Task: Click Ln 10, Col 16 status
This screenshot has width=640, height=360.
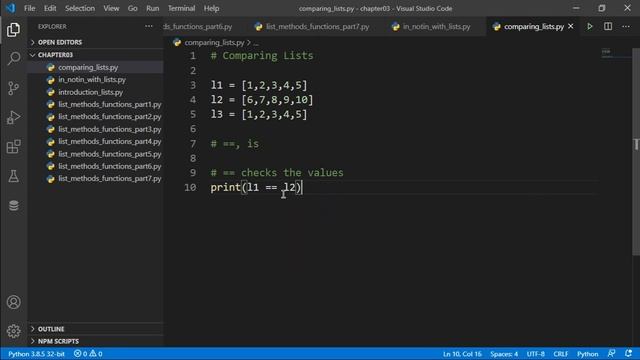Action: (x=462, y=354)
